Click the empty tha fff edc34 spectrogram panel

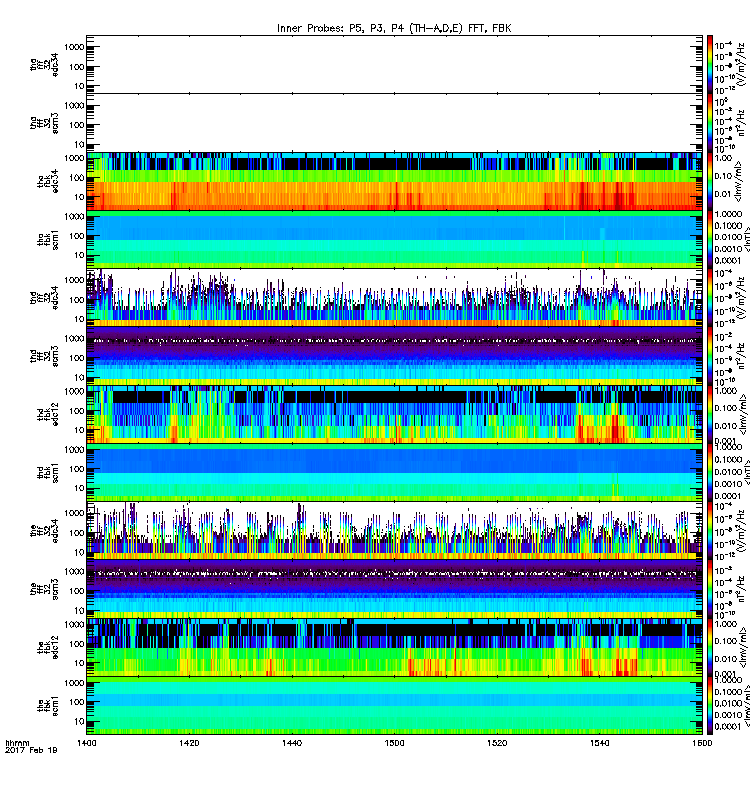(x=394, y=64)
